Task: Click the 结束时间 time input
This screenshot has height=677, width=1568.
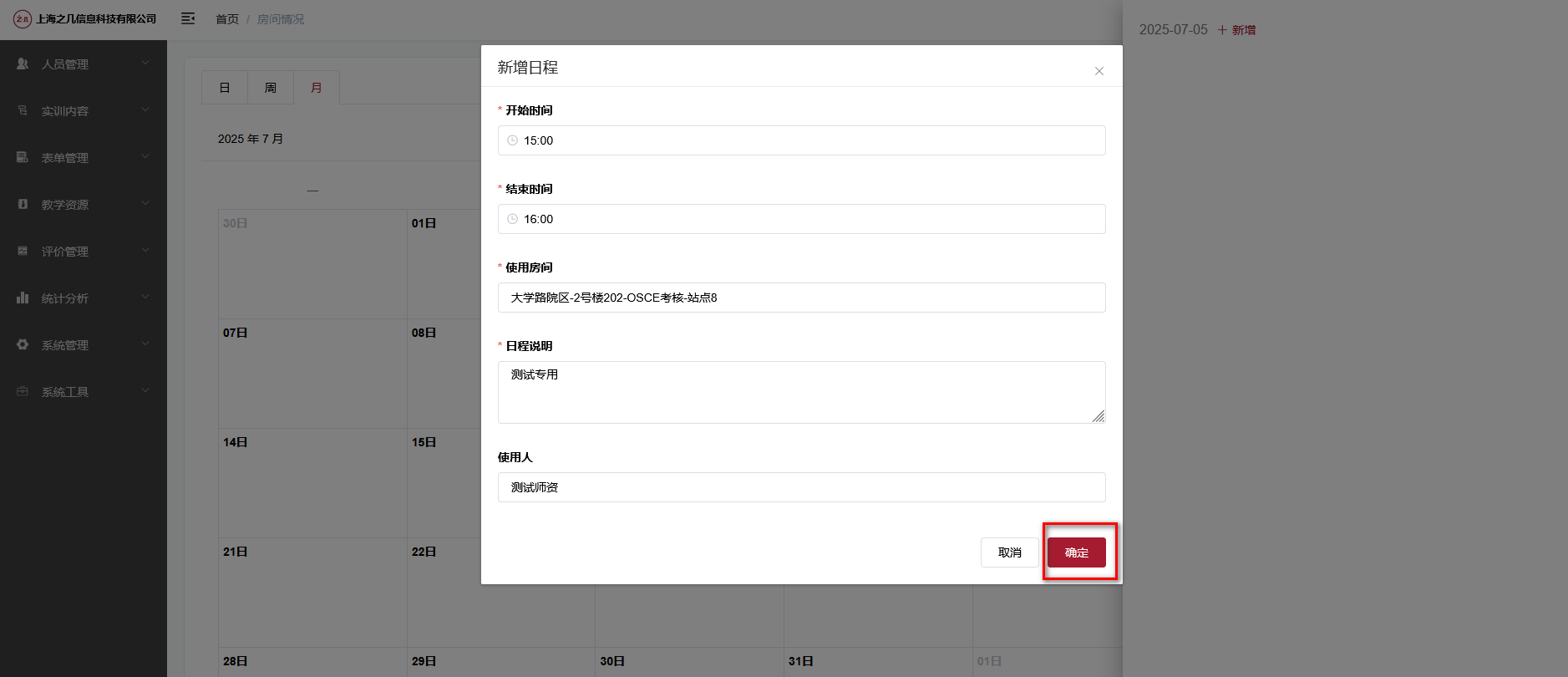Action: pyautogui.click(x=802, y=219)
